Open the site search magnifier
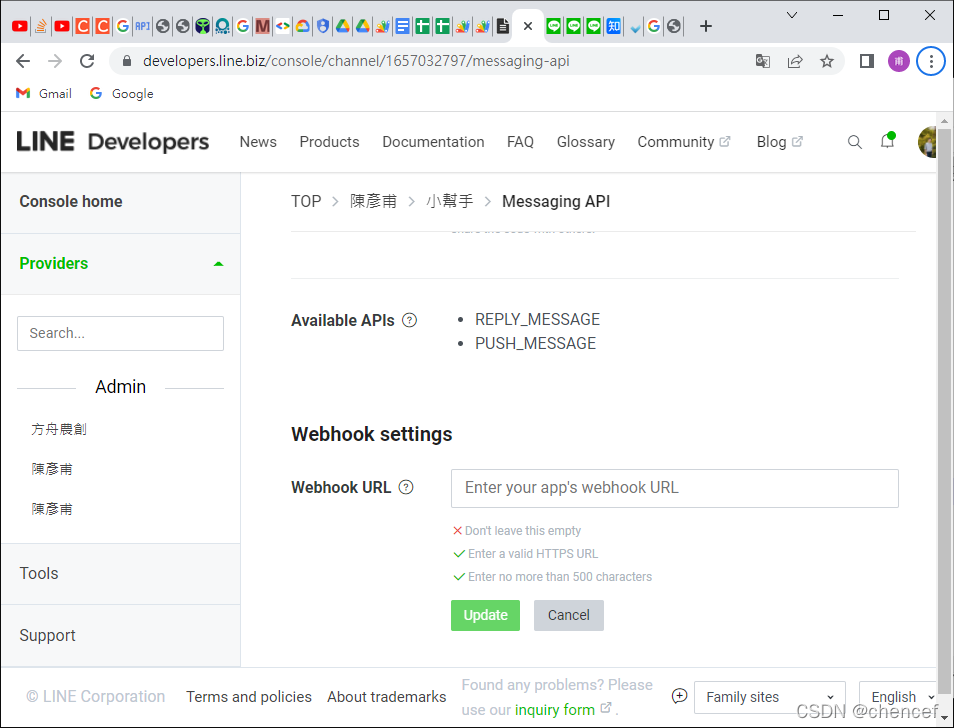The height and width of the screenshot is (728, 954). pyautogui.click(x=854, y=142)
